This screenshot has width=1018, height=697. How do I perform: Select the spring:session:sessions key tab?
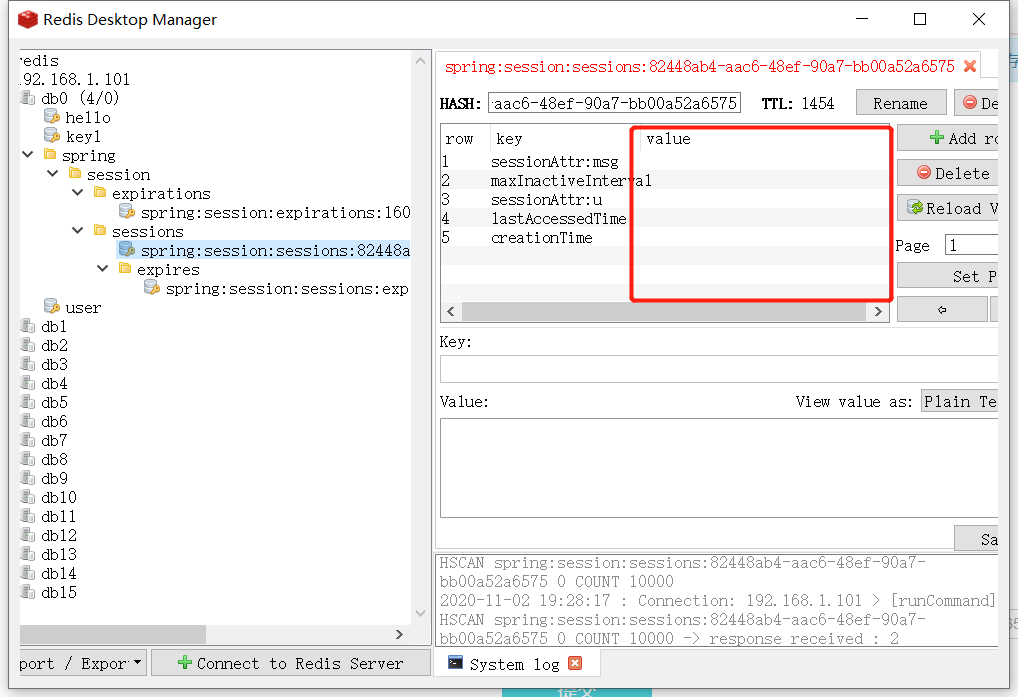coord(699,66)
